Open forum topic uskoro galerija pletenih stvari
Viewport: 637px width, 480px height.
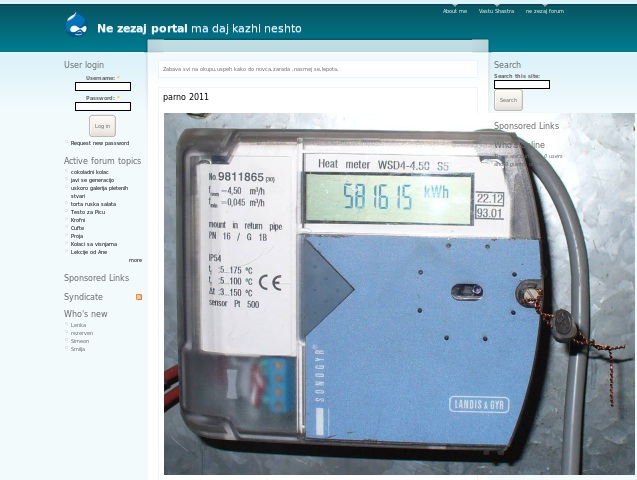click(x=99, y=192)
